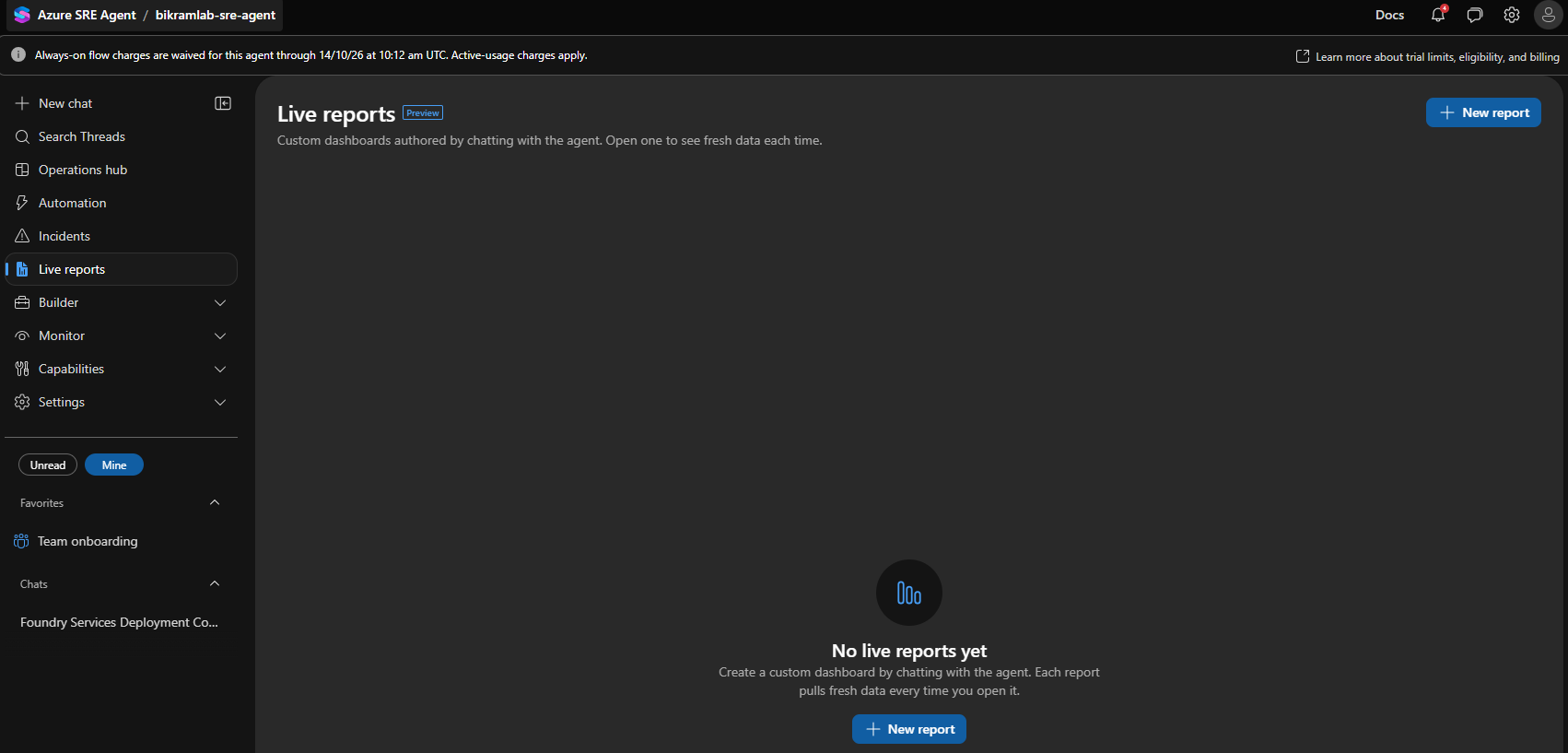Open the user account avatar

1549,15
